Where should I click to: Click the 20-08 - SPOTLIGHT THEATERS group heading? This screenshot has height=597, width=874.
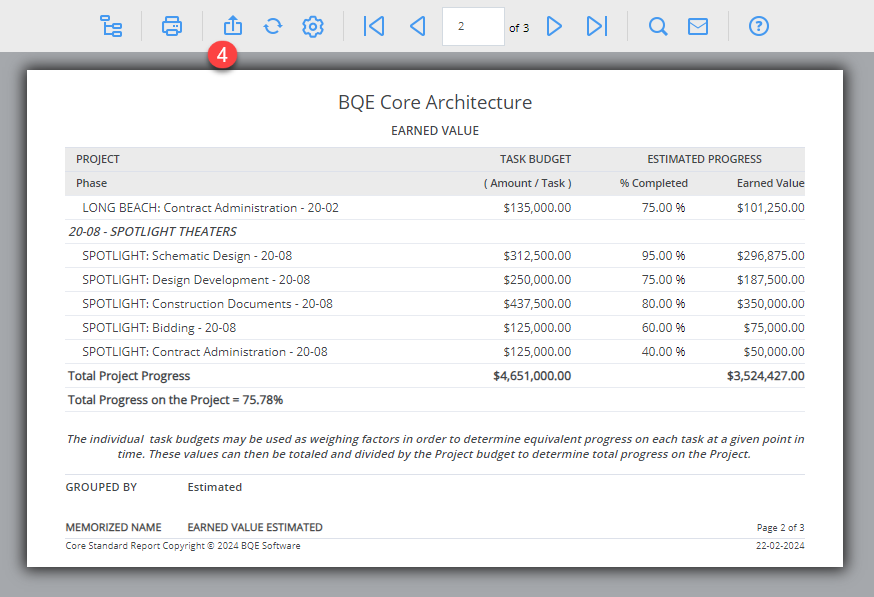[x=153, y=232]
